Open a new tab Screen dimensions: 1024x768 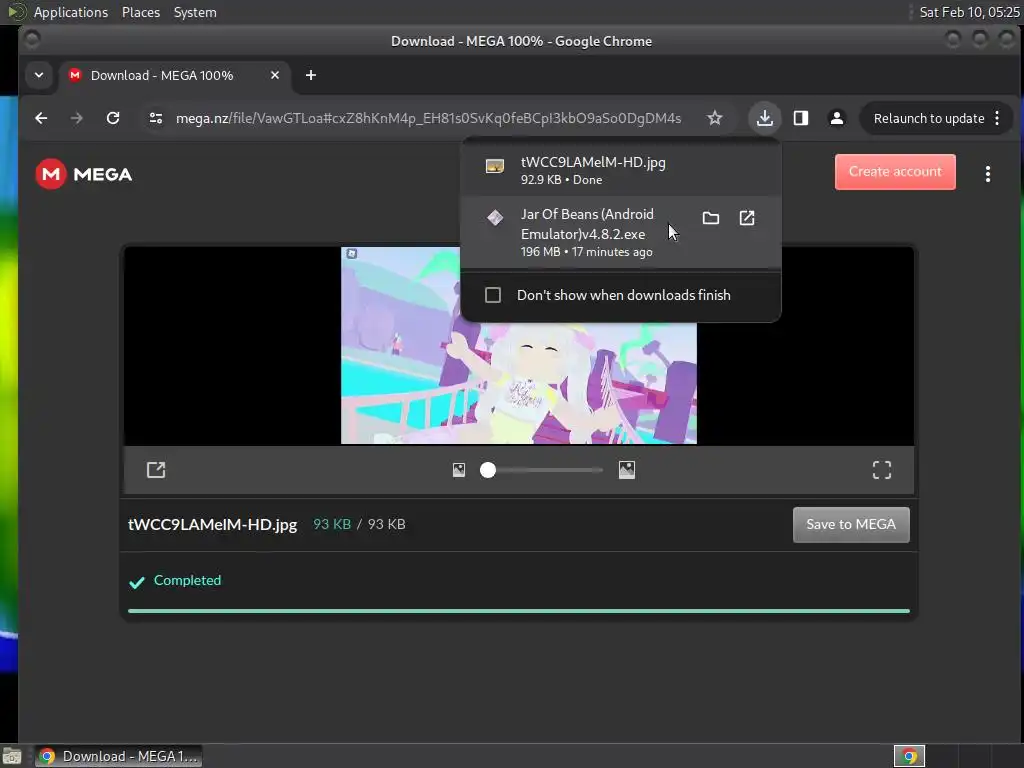pos(311,75)
